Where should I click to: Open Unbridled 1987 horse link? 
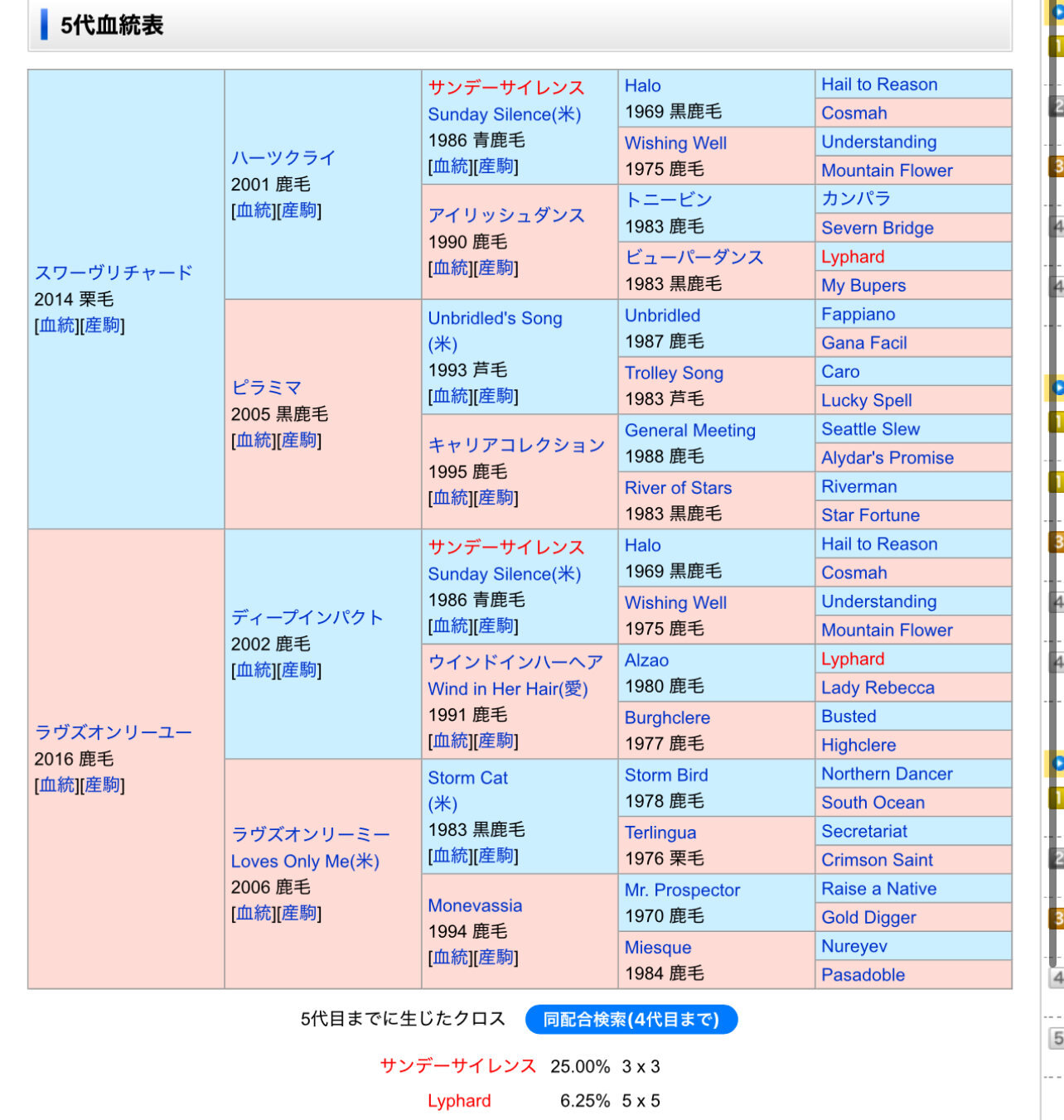662,316
